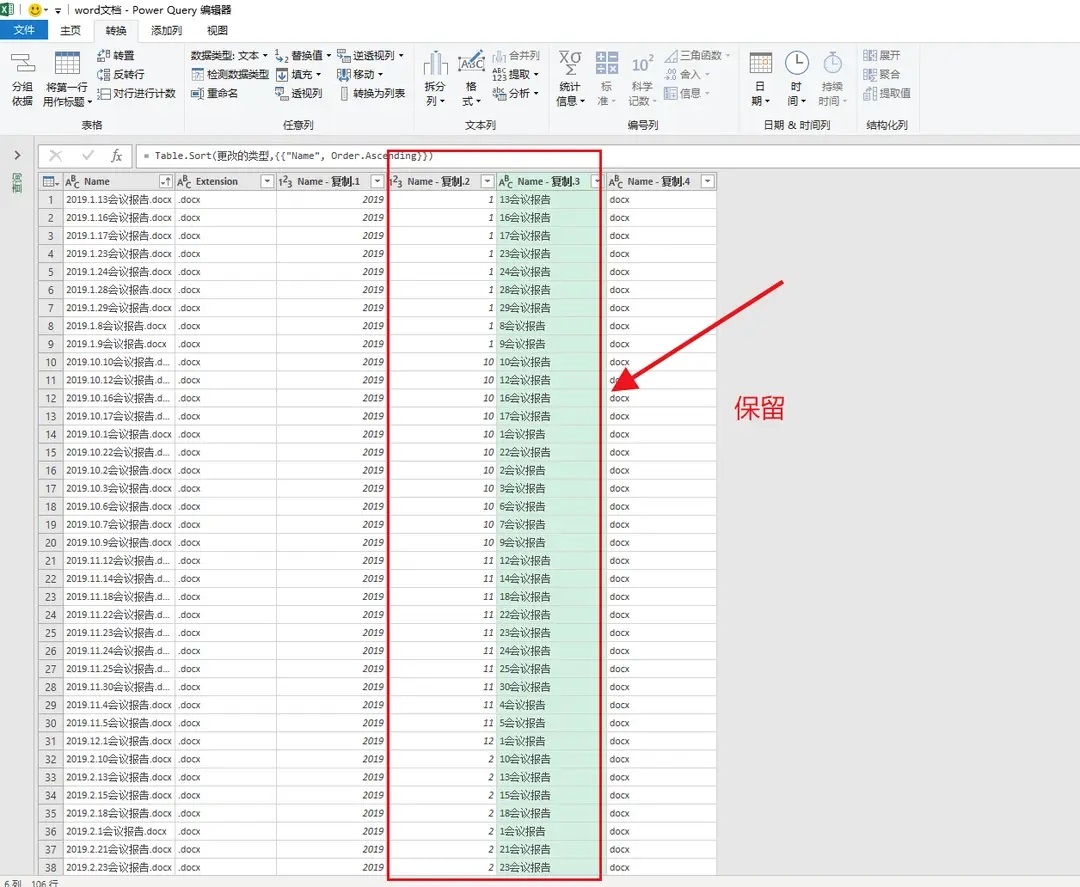Screen dimensions: 1080x887
Task: Open filter dropdown on Extension column
Action: click(x=266, y=182)
